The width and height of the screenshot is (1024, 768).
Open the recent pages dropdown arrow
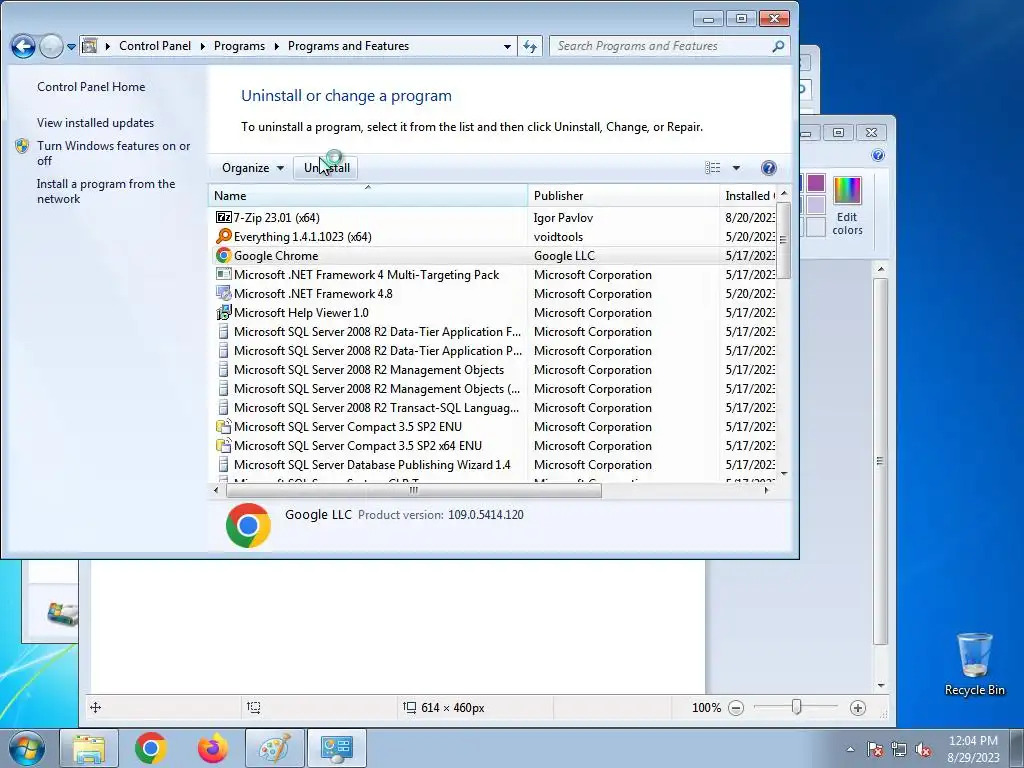[x=71, y=46]
